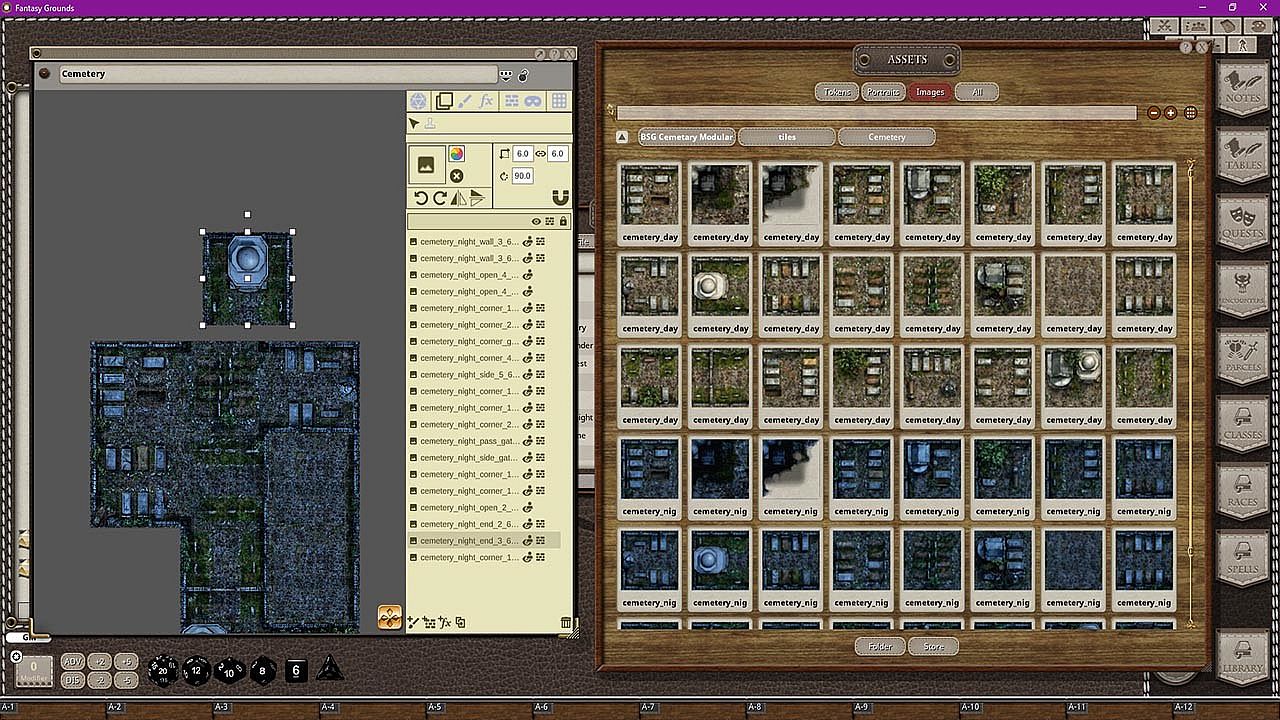Toggle the mask visibility tool
This screenshot has height=720, width=1280.
point(533,101)
